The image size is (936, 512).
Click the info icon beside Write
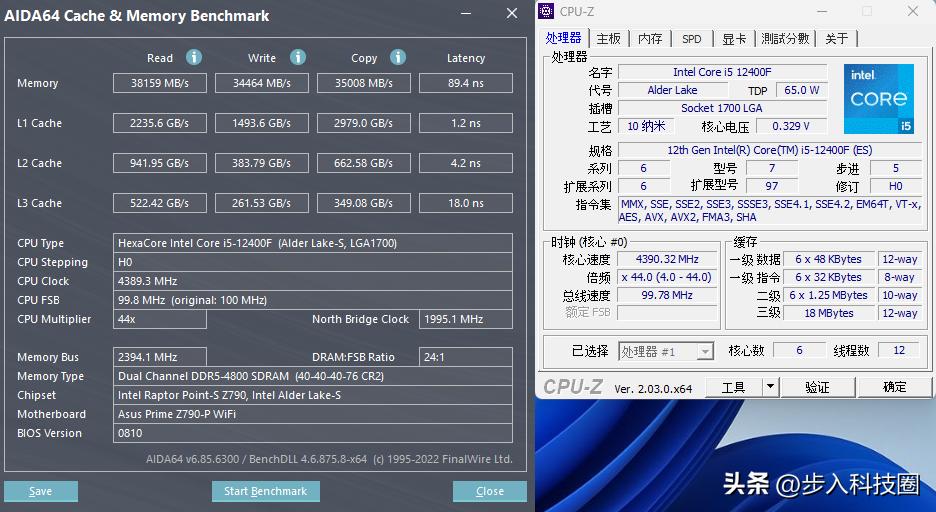tap(298, 57)
